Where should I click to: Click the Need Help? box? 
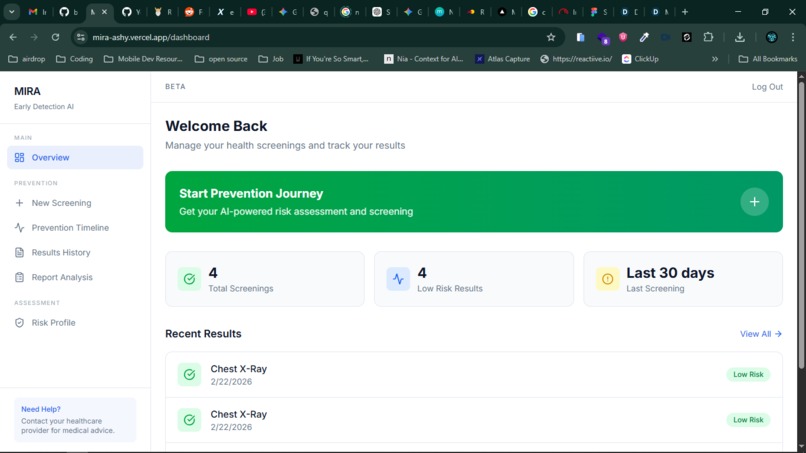pyautogui.click(x=75, y=420)
